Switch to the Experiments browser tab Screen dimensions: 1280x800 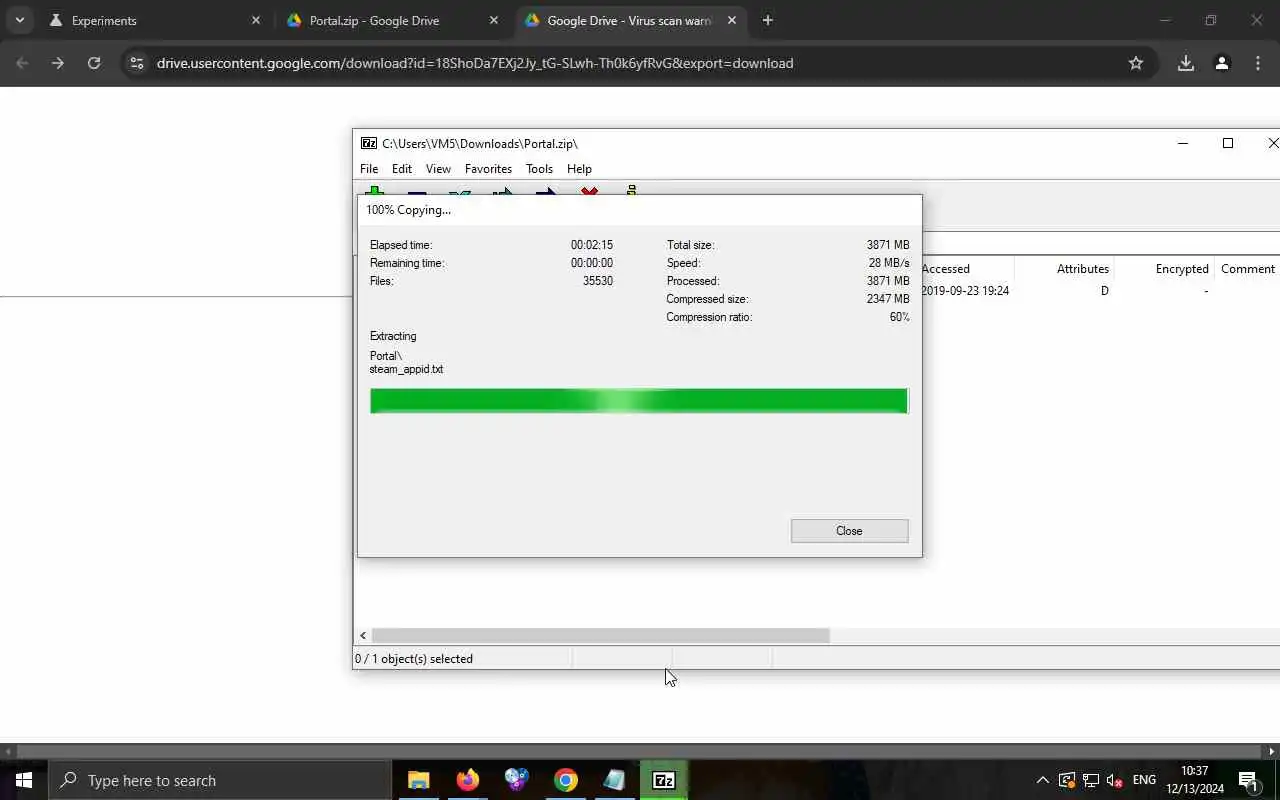click(x=104, y=20)
